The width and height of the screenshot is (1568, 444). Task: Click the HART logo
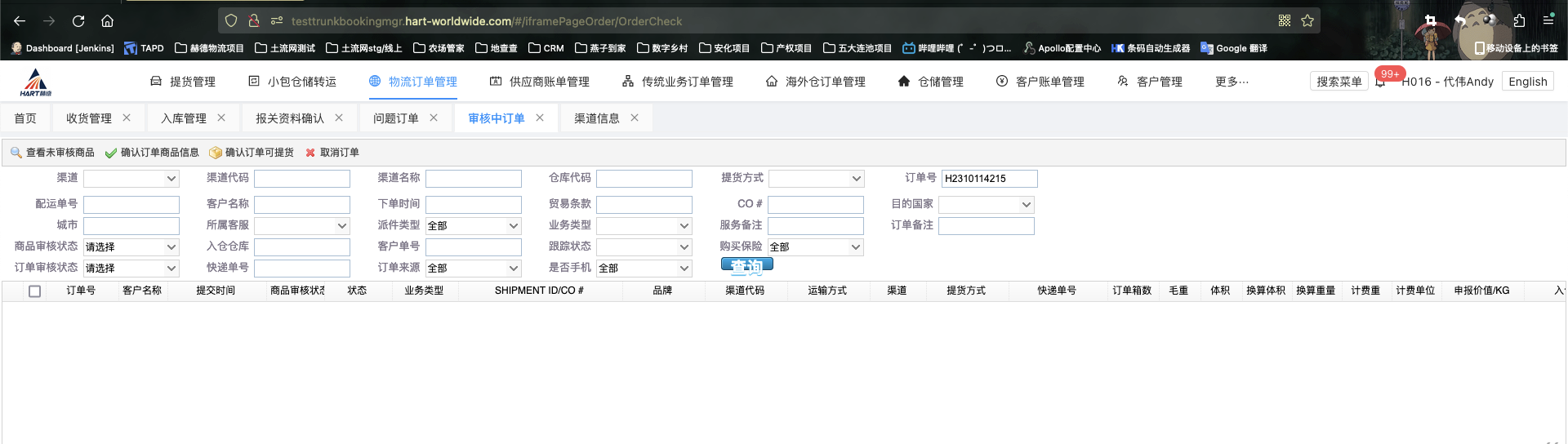[x=35, y=82]
